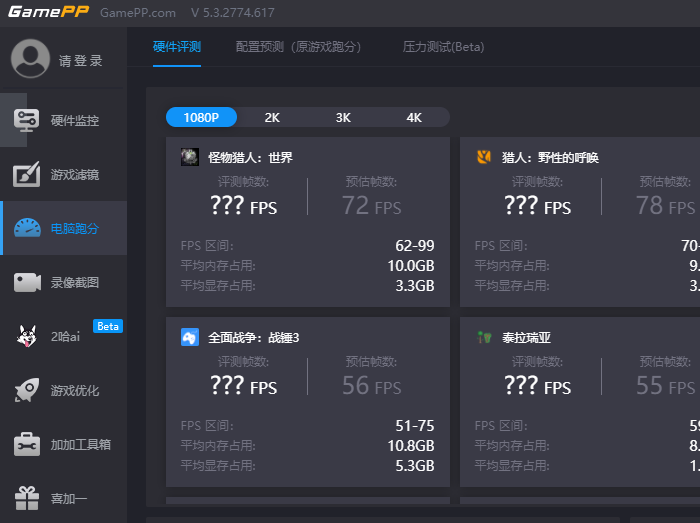Click the 56 FPS estimated value
This screenshot has width=700, height=523.
[371, 386]
